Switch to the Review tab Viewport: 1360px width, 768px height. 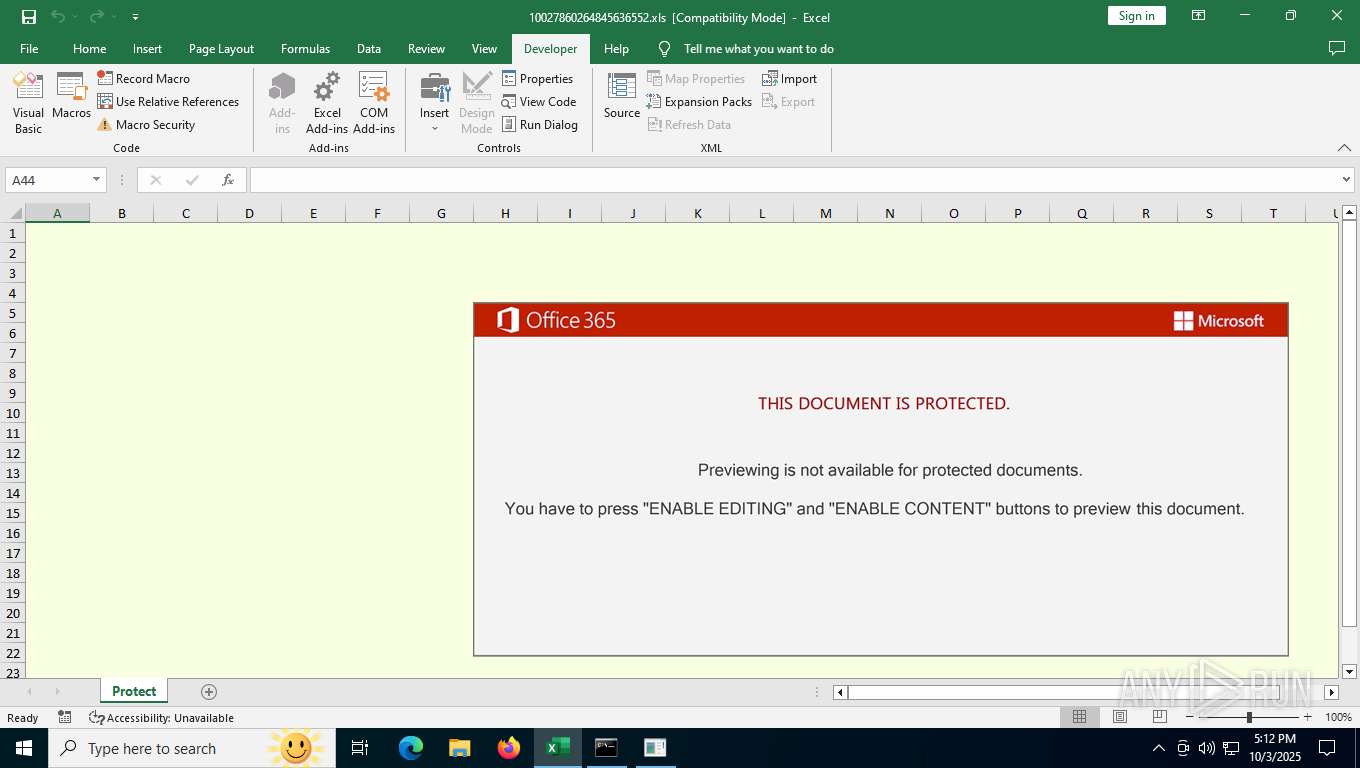coord(426,48)
